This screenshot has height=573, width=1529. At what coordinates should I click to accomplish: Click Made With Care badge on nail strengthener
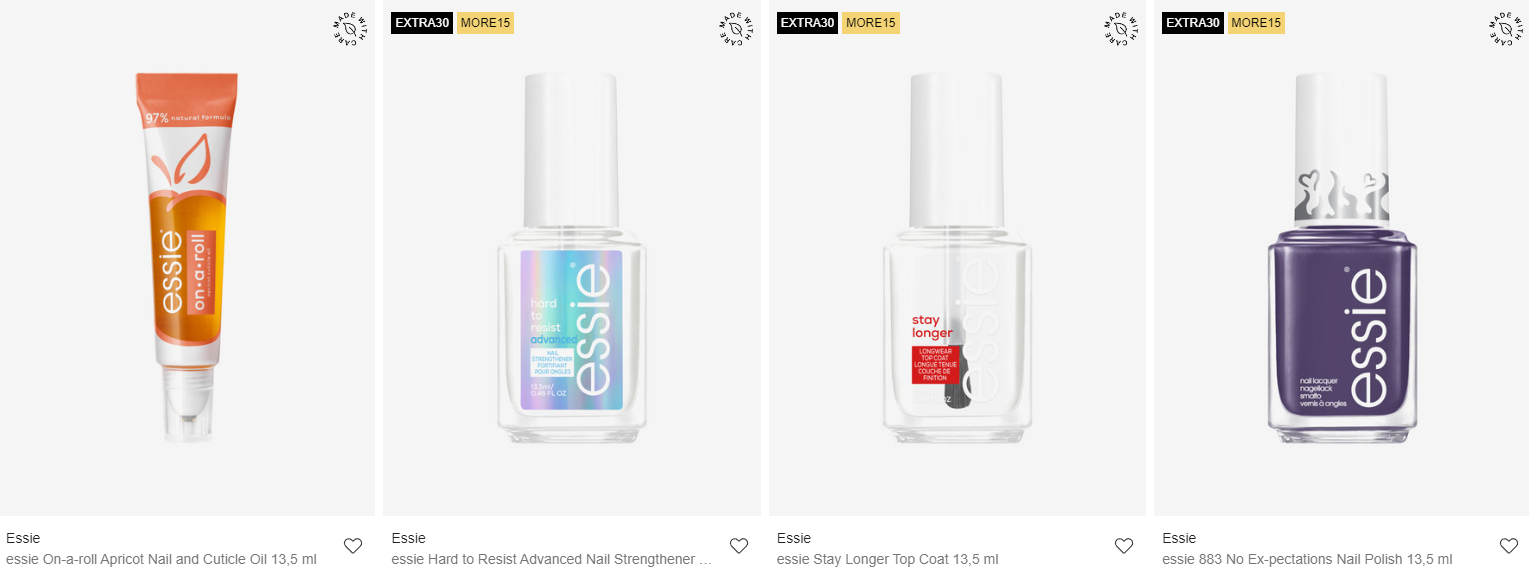tap(736, 28)
